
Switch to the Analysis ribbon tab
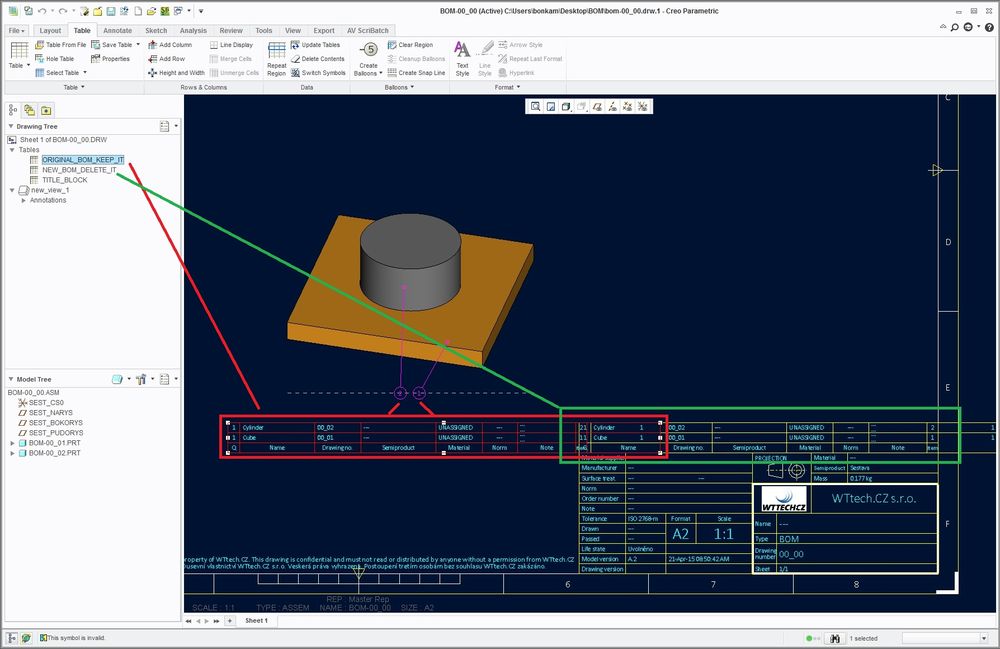[x=193, y=31]
